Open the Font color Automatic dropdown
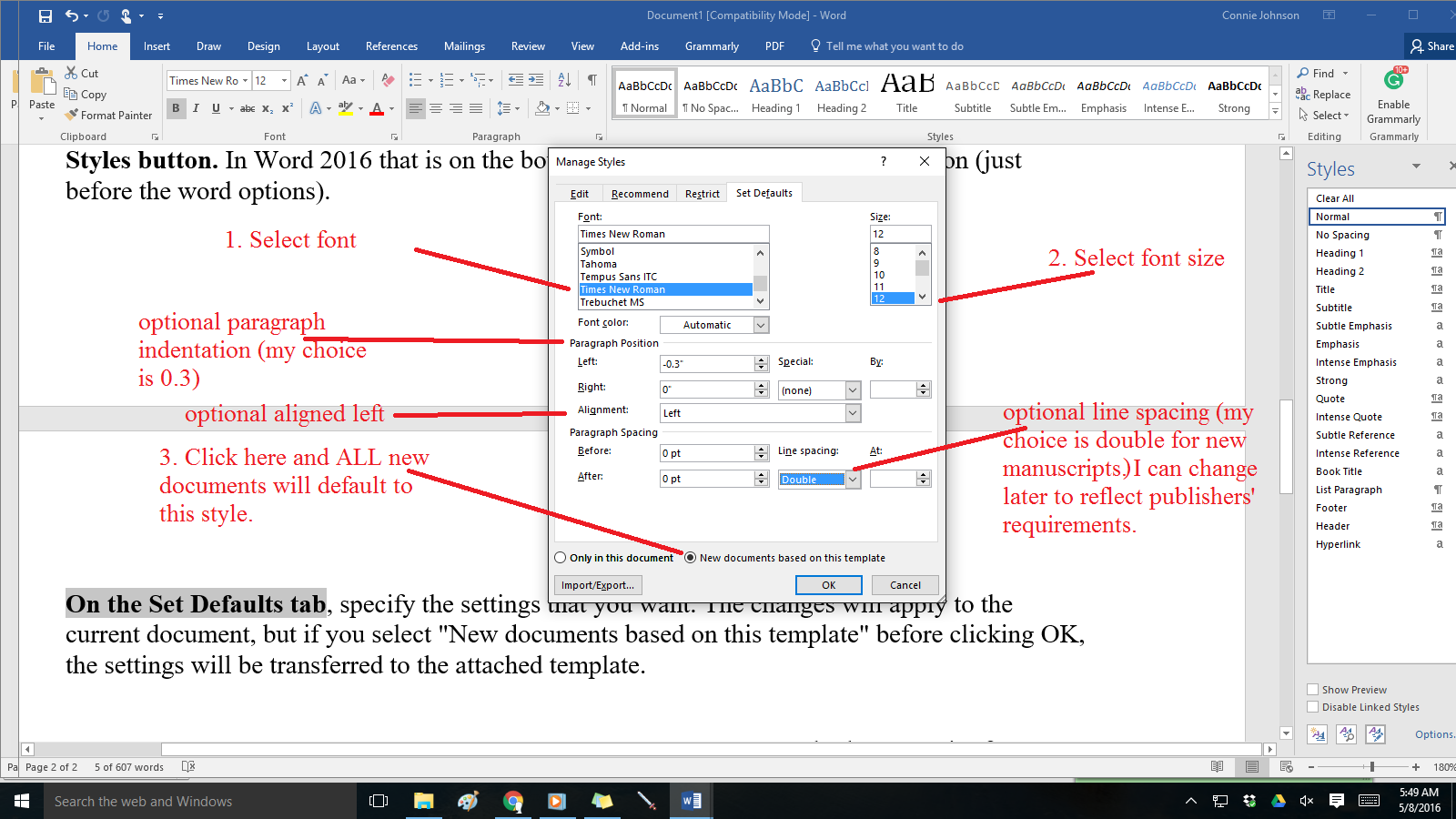The image size is (1456, 819). click(762, 325)
